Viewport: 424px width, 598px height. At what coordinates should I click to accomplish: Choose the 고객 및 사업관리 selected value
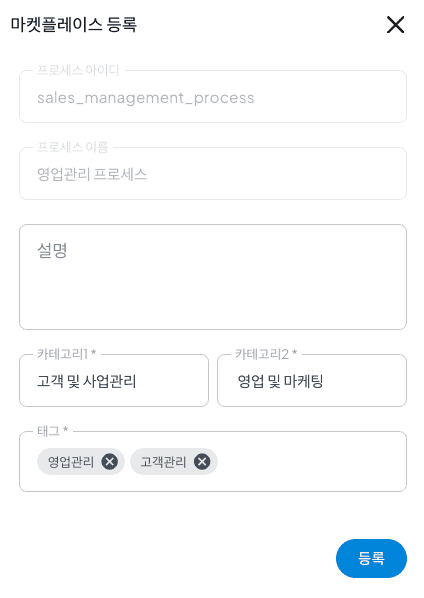[87, 381]
